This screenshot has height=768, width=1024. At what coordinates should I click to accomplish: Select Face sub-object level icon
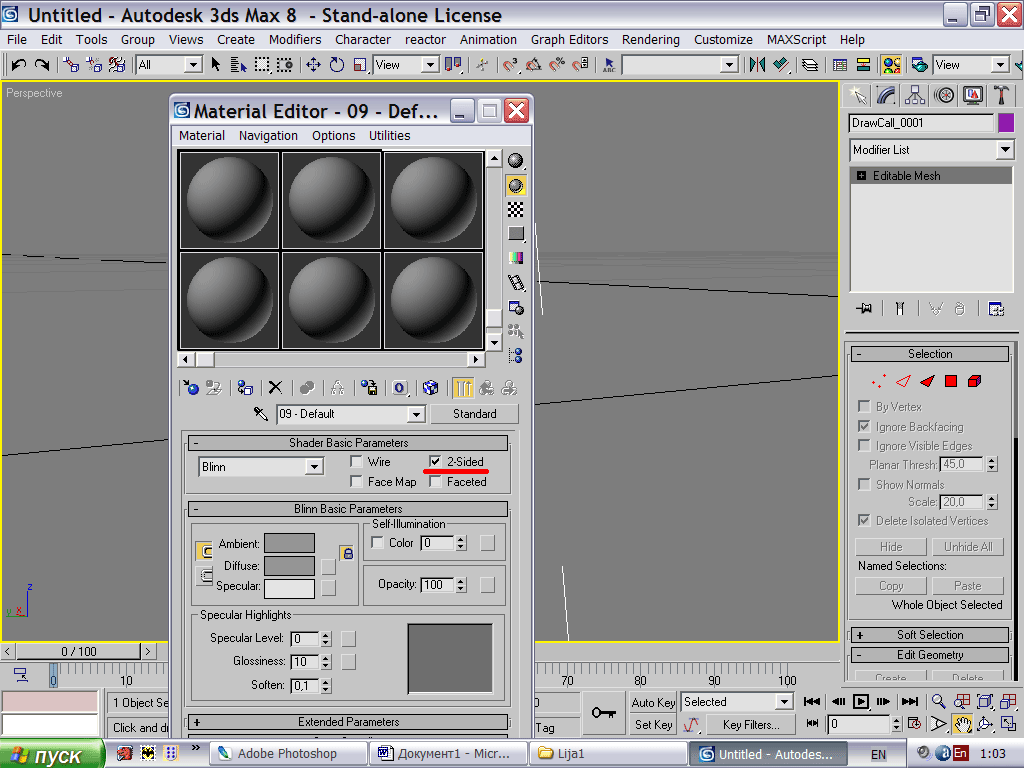(x=927, y=381)
